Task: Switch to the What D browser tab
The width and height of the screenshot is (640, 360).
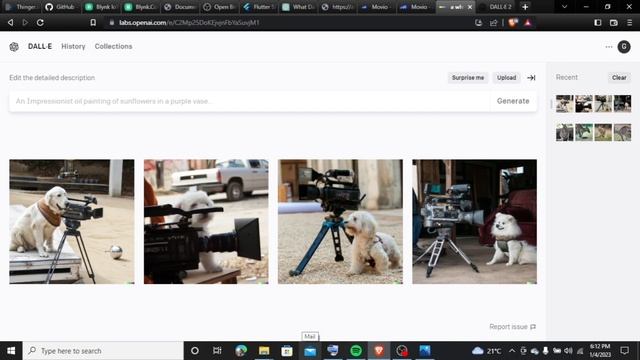Action: 298,7
